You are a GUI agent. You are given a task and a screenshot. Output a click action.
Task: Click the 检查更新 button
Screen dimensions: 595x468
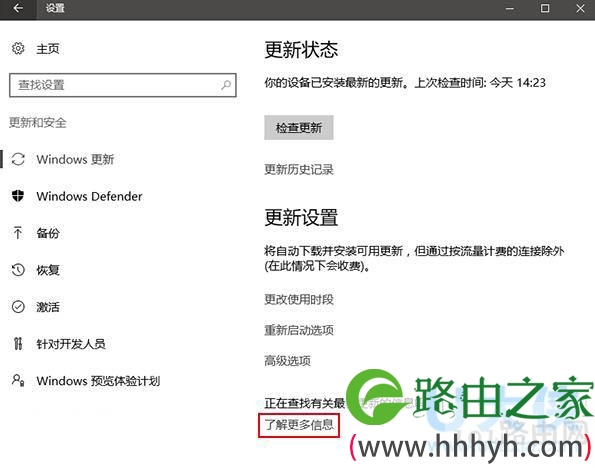299,128
